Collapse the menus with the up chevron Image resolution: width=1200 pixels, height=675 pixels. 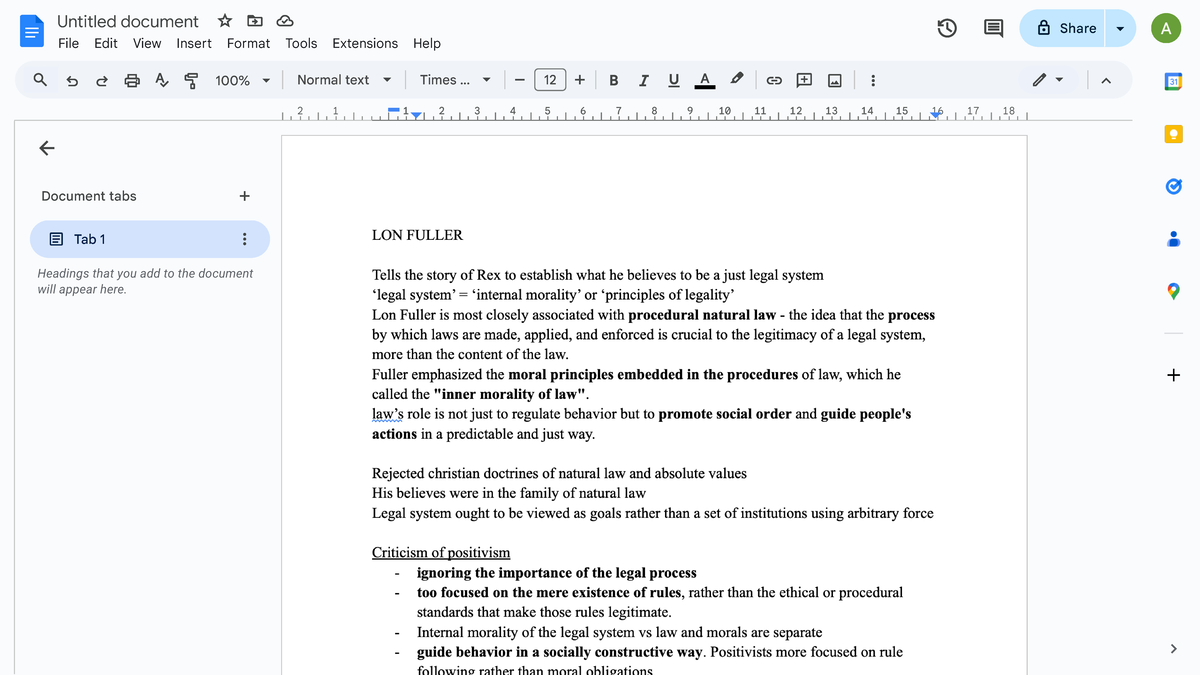1105,80
